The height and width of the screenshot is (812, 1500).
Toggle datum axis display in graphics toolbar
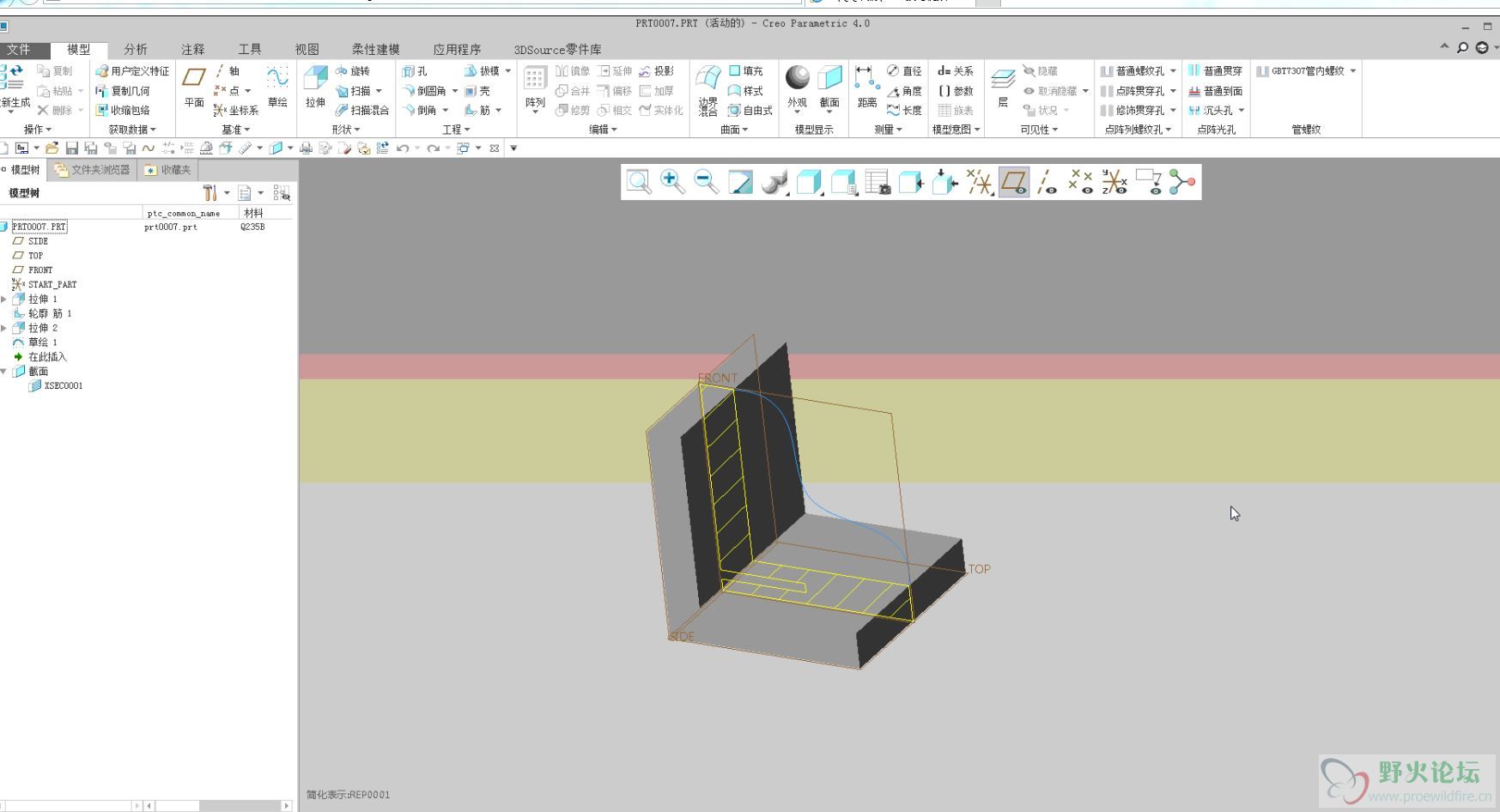coord(1047,182)
